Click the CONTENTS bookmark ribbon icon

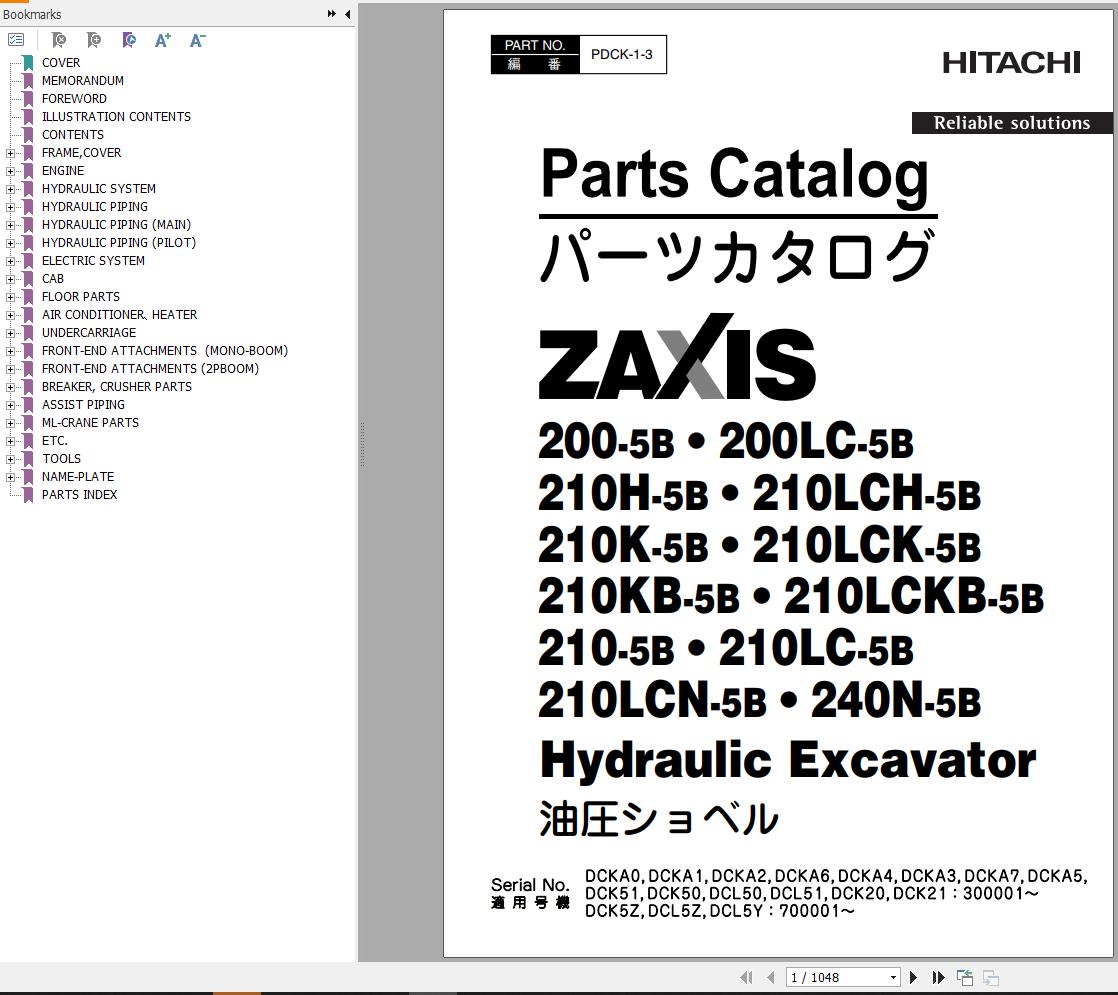pyautogui.click(x=29, y=135)
